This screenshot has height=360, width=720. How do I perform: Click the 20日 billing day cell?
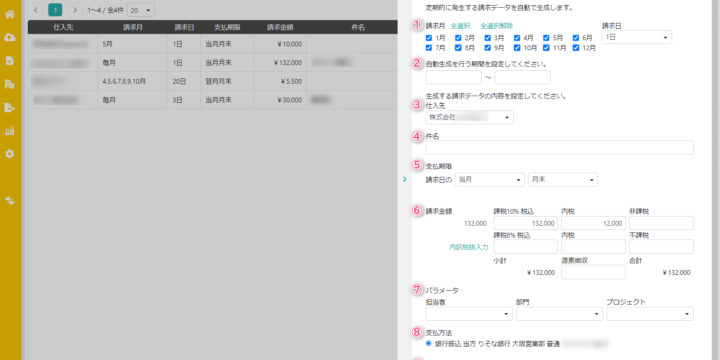pos(184,81)
